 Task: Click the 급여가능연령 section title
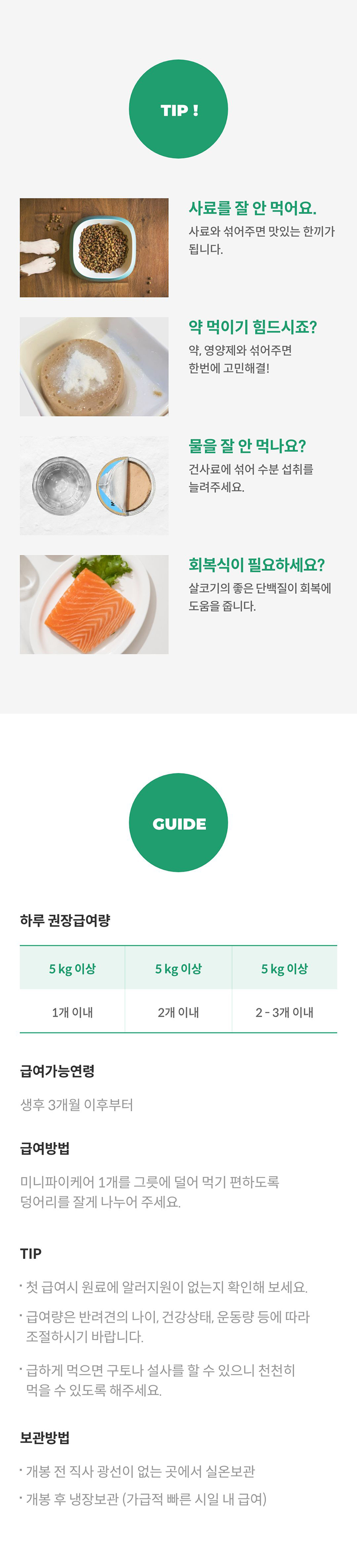tap(57, 1071)
